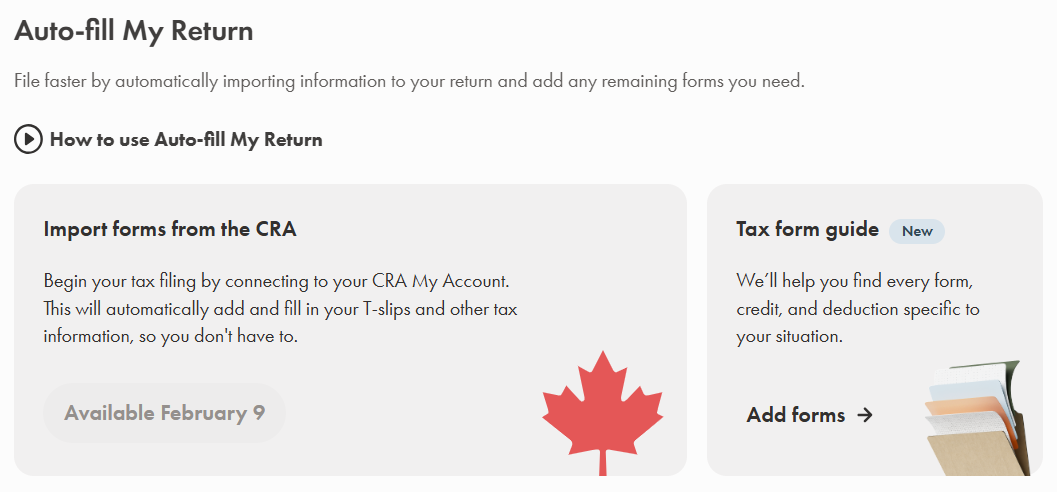Click the "New" badge

tap(916, 231)
